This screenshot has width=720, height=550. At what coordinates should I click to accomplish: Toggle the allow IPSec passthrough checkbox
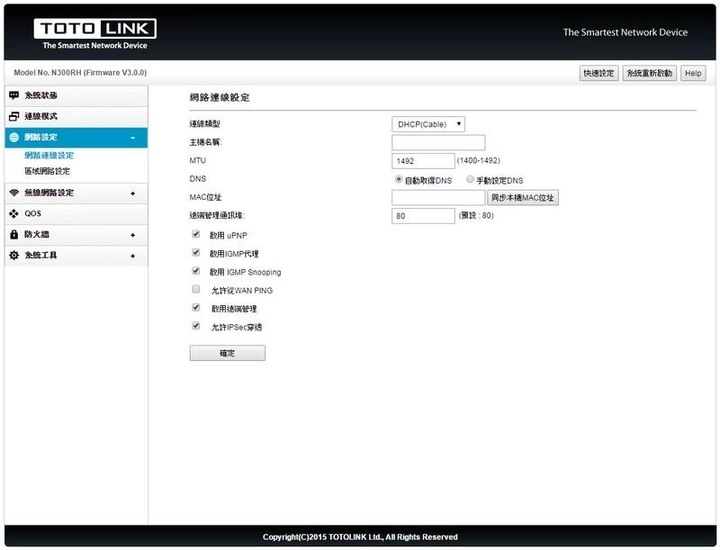click(196, 326)
